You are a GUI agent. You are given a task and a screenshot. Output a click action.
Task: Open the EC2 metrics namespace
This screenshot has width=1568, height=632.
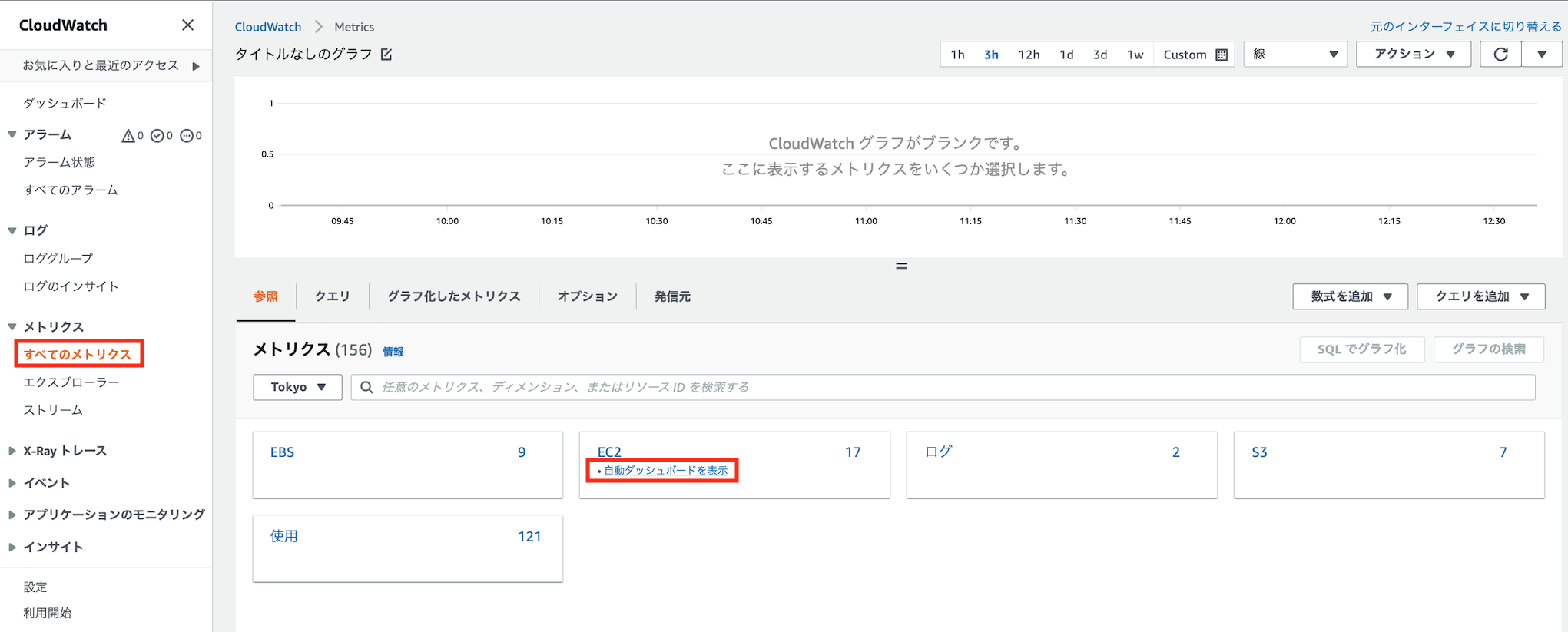coord(609,452)
